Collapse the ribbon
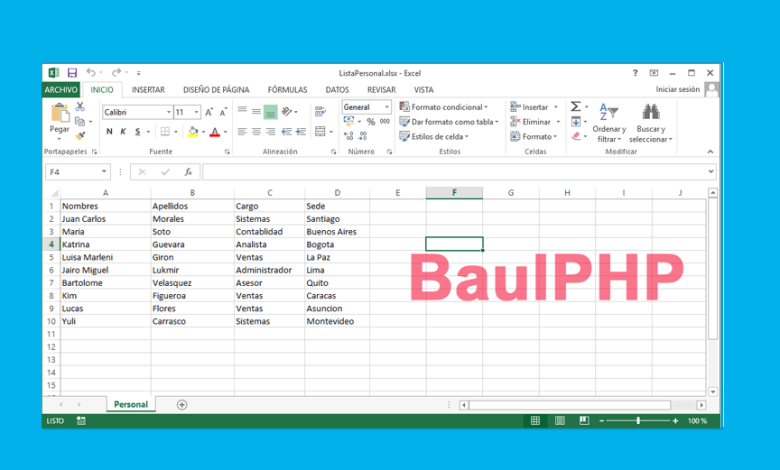 click(710, 152)
